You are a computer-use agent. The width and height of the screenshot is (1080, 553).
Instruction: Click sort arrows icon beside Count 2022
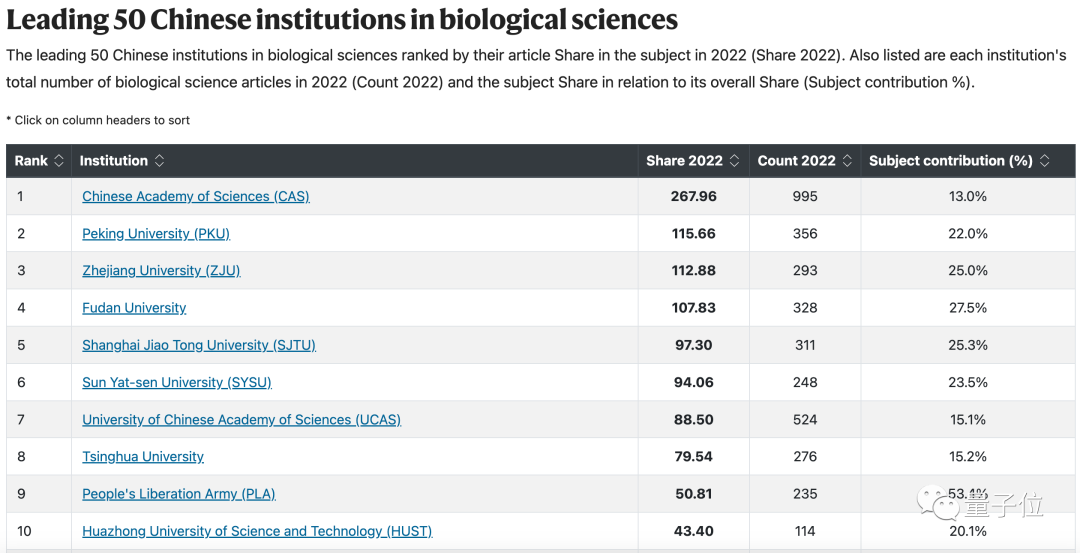click(x=847, y=161)
